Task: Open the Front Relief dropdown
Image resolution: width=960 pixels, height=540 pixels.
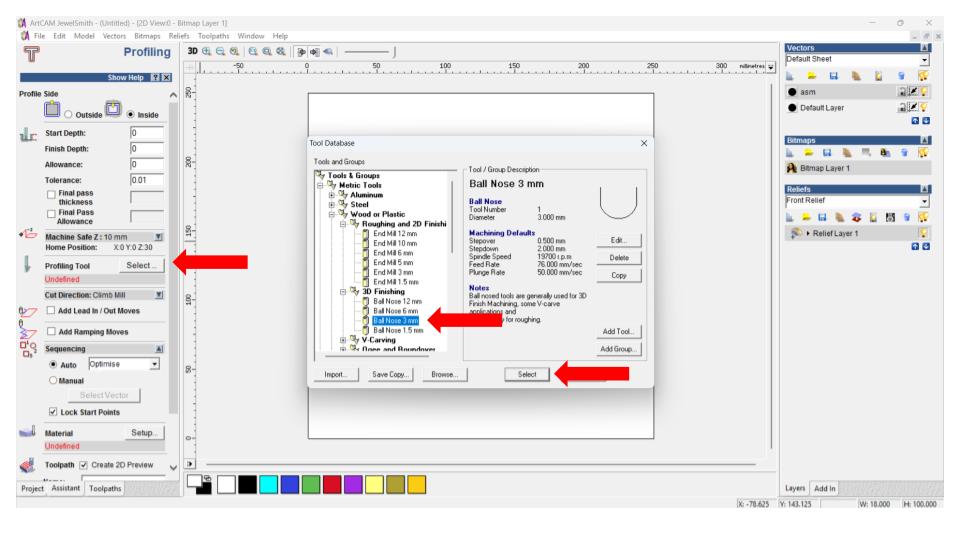Action: pyautogui.click(x=924, y=201)
